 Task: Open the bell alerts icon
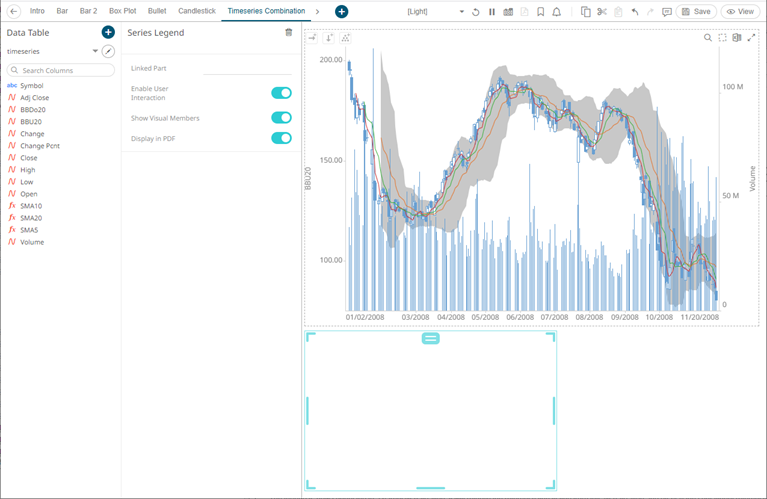click(x=557, y=12)
